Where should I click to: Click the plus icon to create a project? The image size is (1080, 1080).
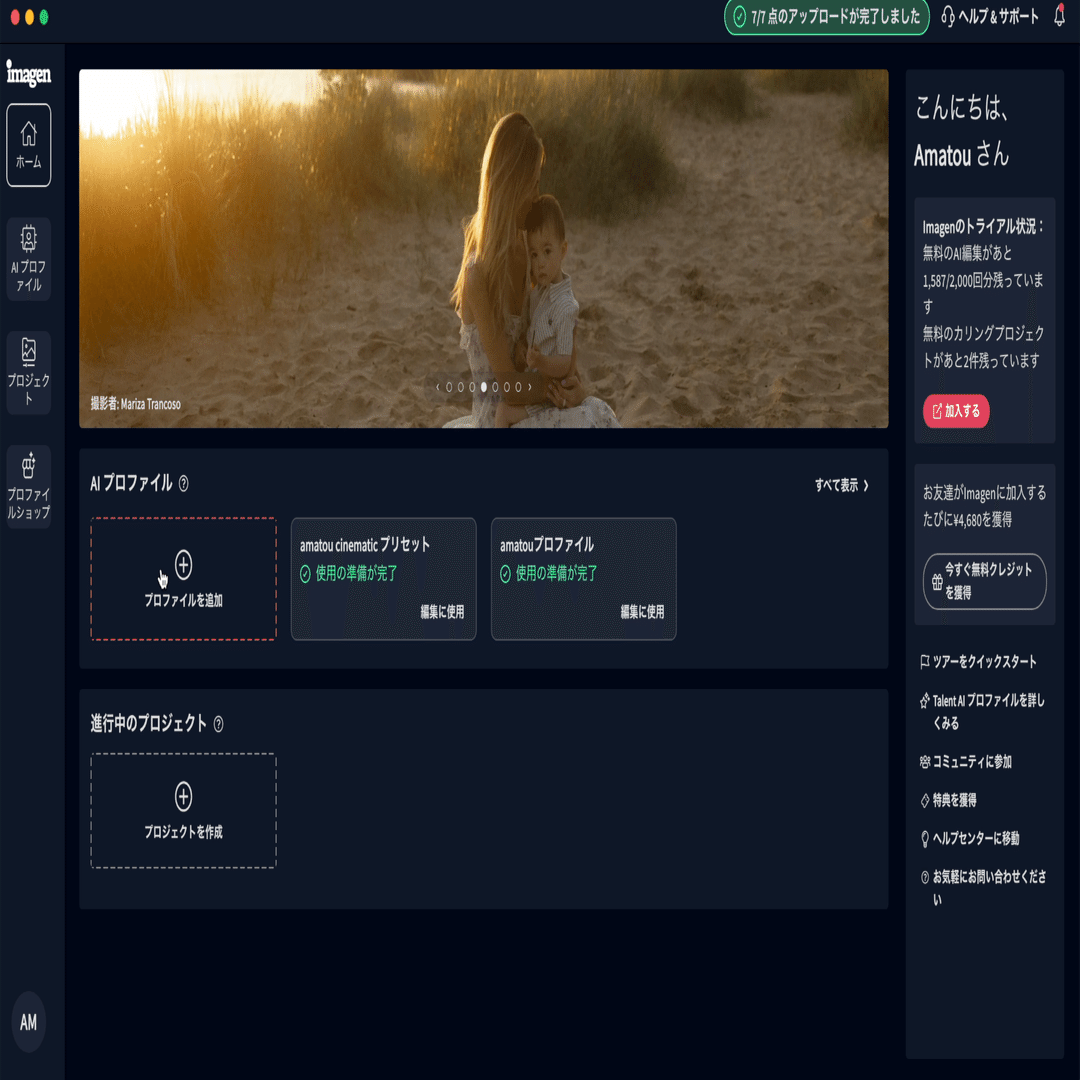coord(183,797)
